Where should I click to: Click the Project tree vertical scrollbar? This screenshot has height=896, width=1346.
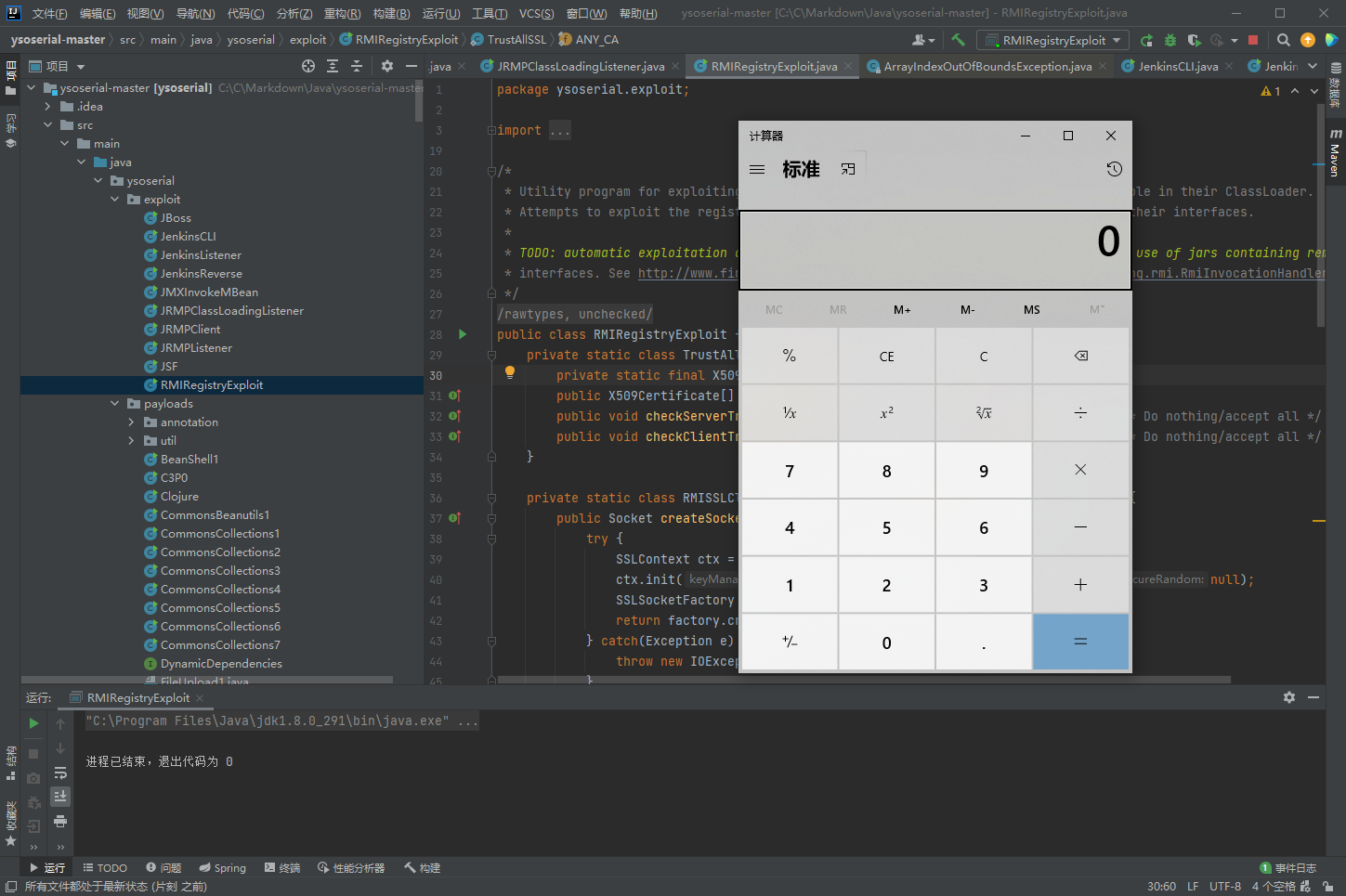point(418,100)
